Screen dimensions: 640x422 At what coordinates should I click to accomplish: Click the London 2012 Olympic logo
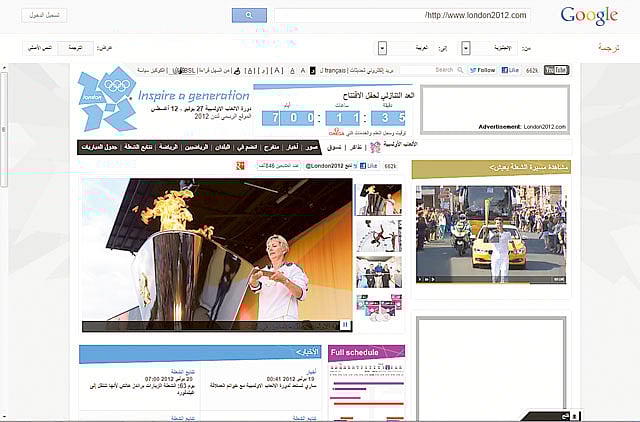(x=107, y=99)
